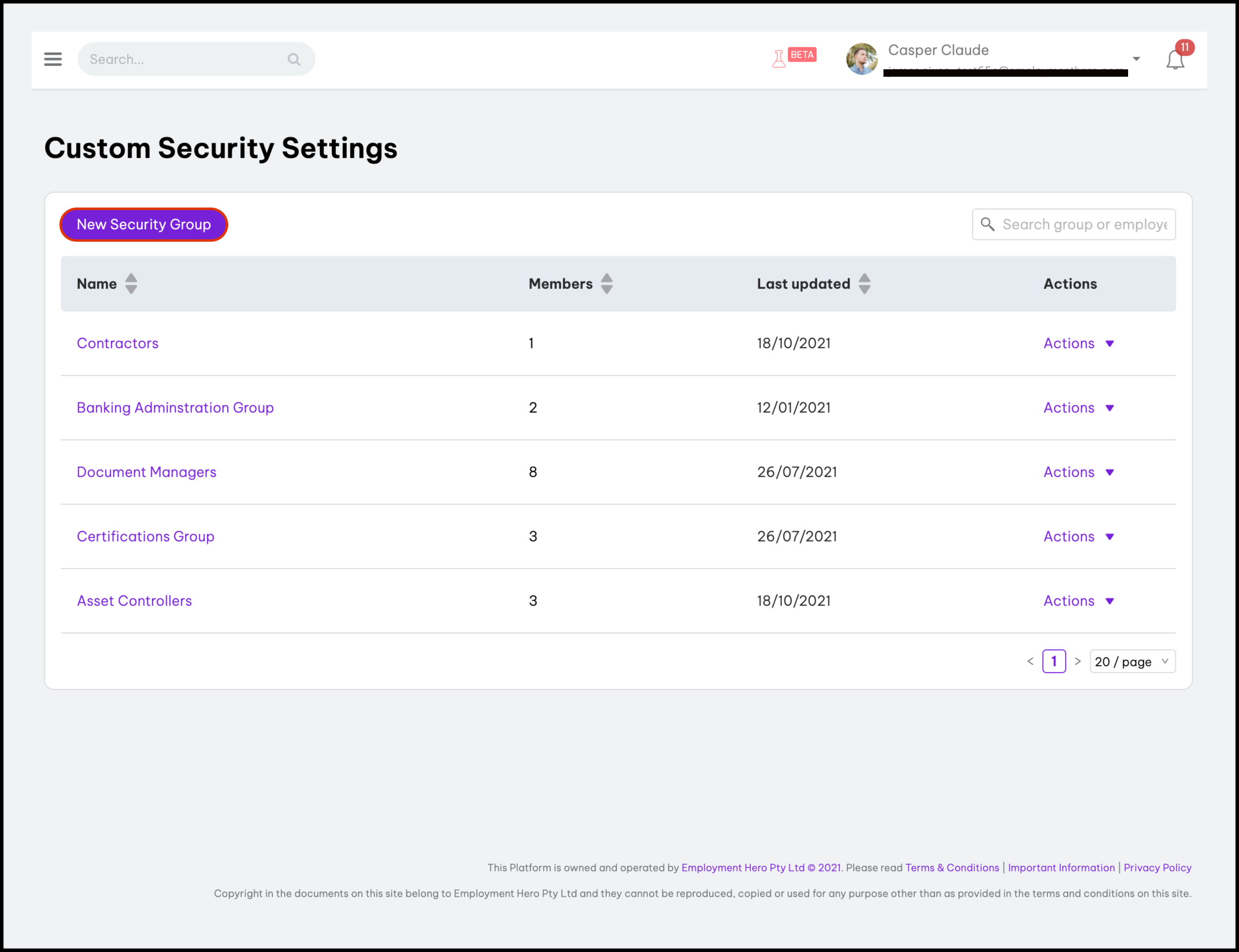1239x952 pixels.
Task: Go to previous page arrow
Action: click(x=1030, y=661)
